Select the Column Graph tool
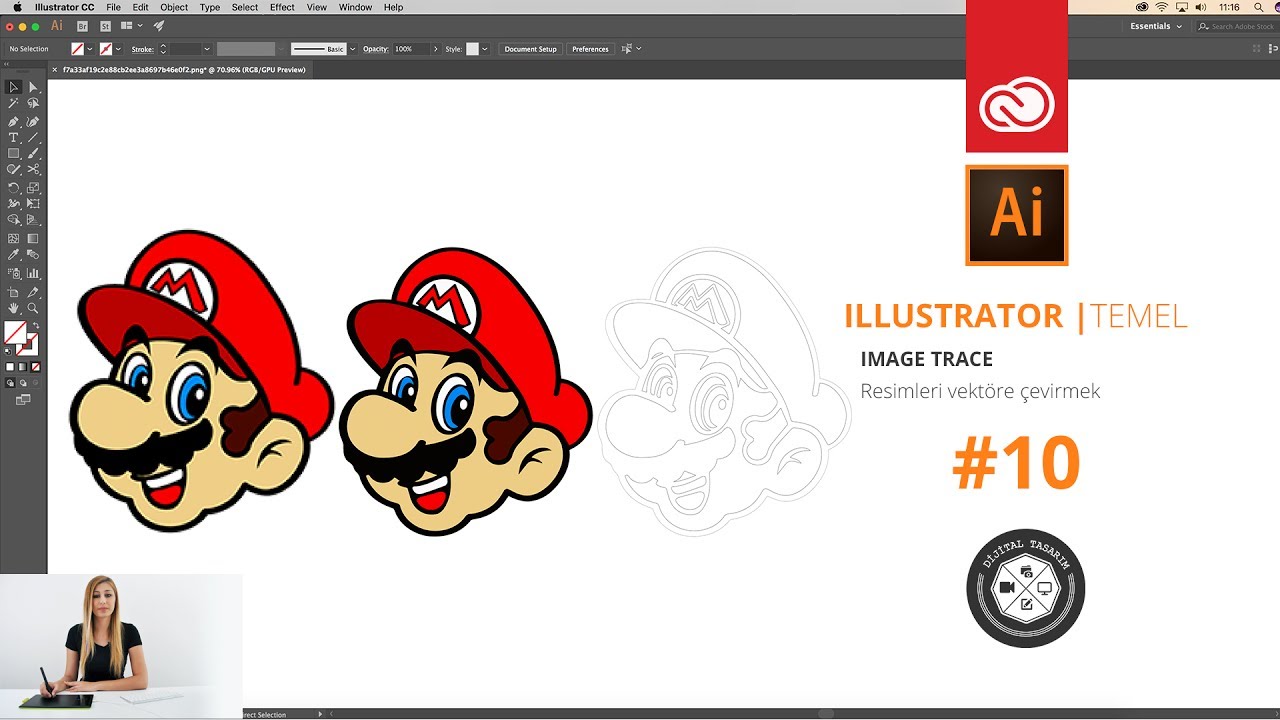Viewport: 1280px width, 720px height. click(x=33, y=273)
